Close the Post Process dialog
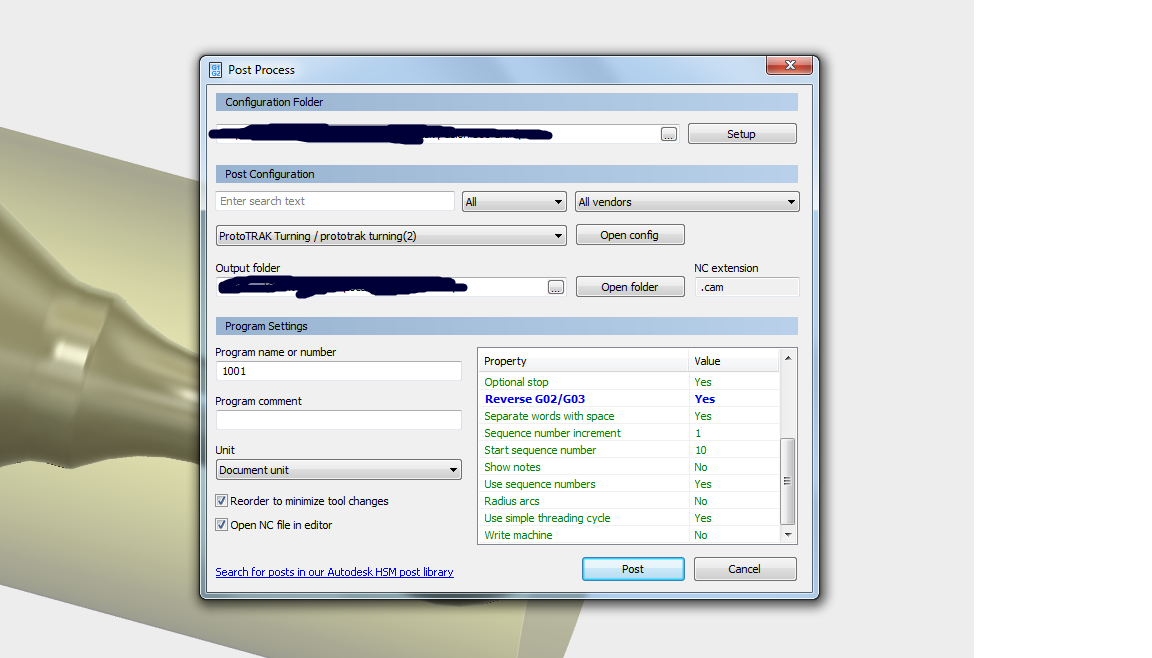The width and height of the screenshot is (1152, 658). [x=789, y=65]
